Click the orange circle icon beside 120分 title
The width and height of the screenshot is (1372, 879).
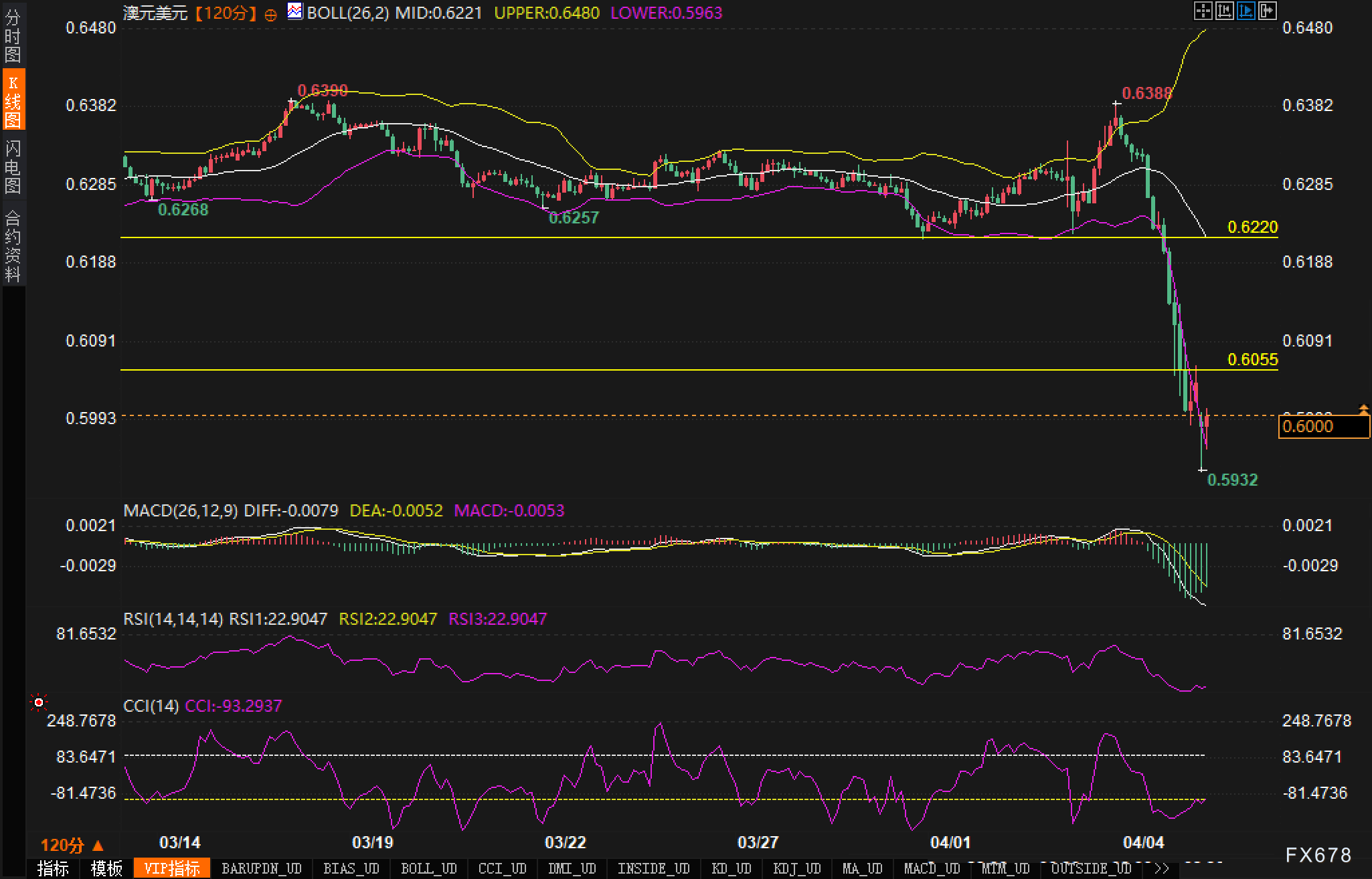click(270, 15)
